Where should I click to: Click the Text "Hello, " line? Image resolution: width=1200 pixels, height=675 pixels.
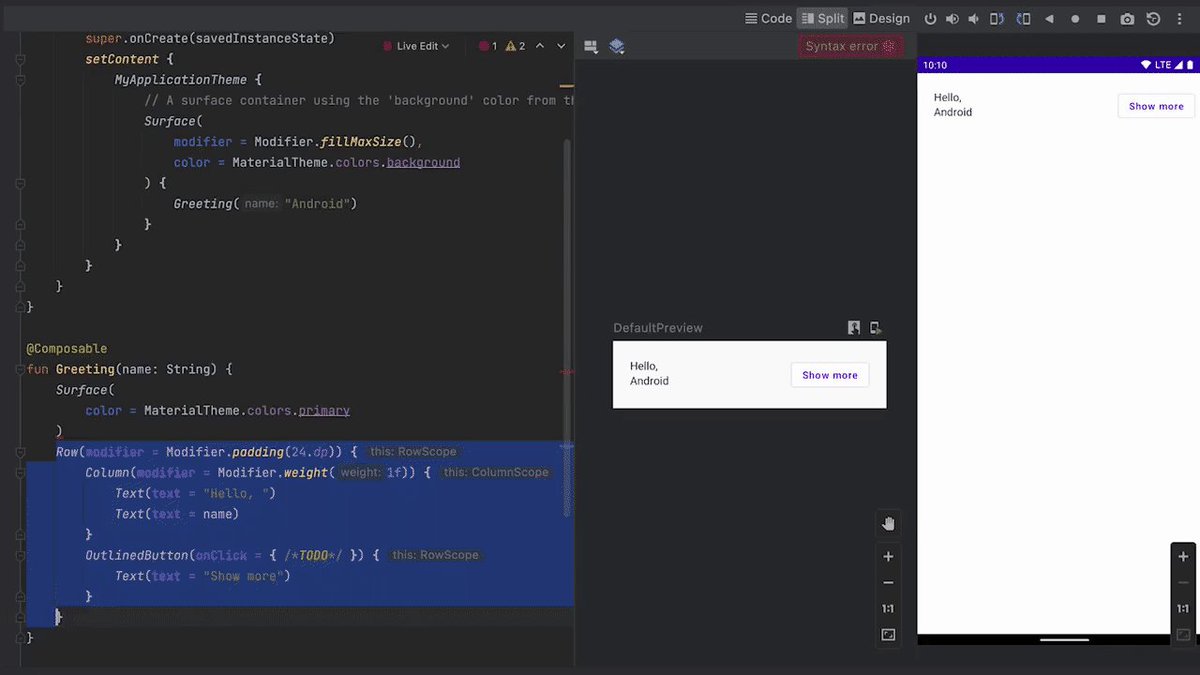click(x=195, y=493)
